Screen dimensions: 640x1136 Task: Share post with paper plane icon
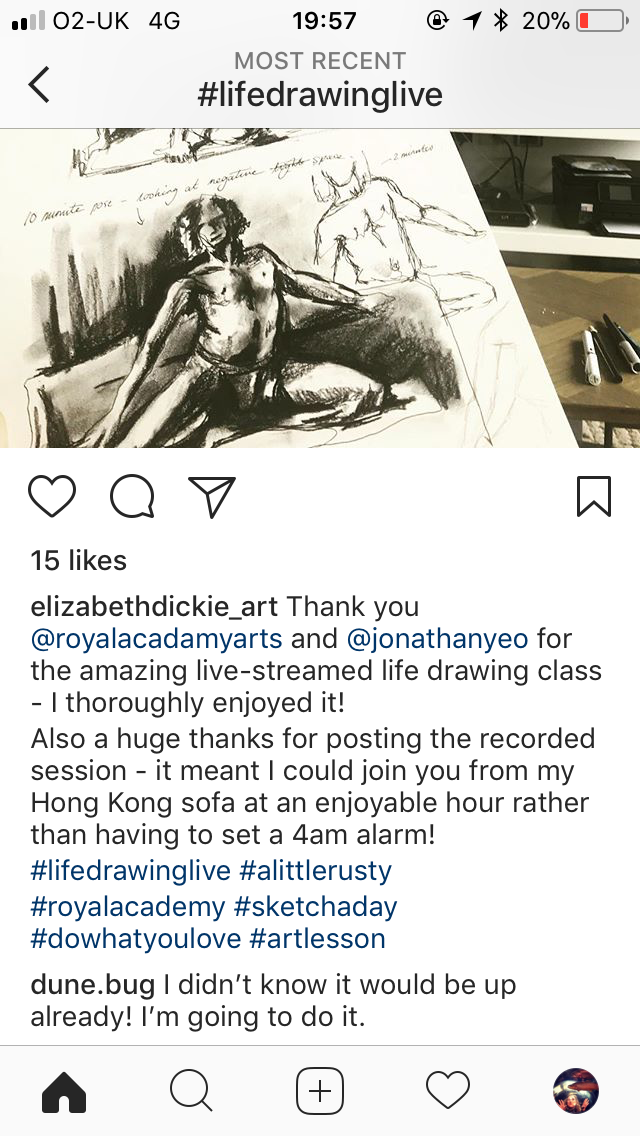[x=212, y=497]
